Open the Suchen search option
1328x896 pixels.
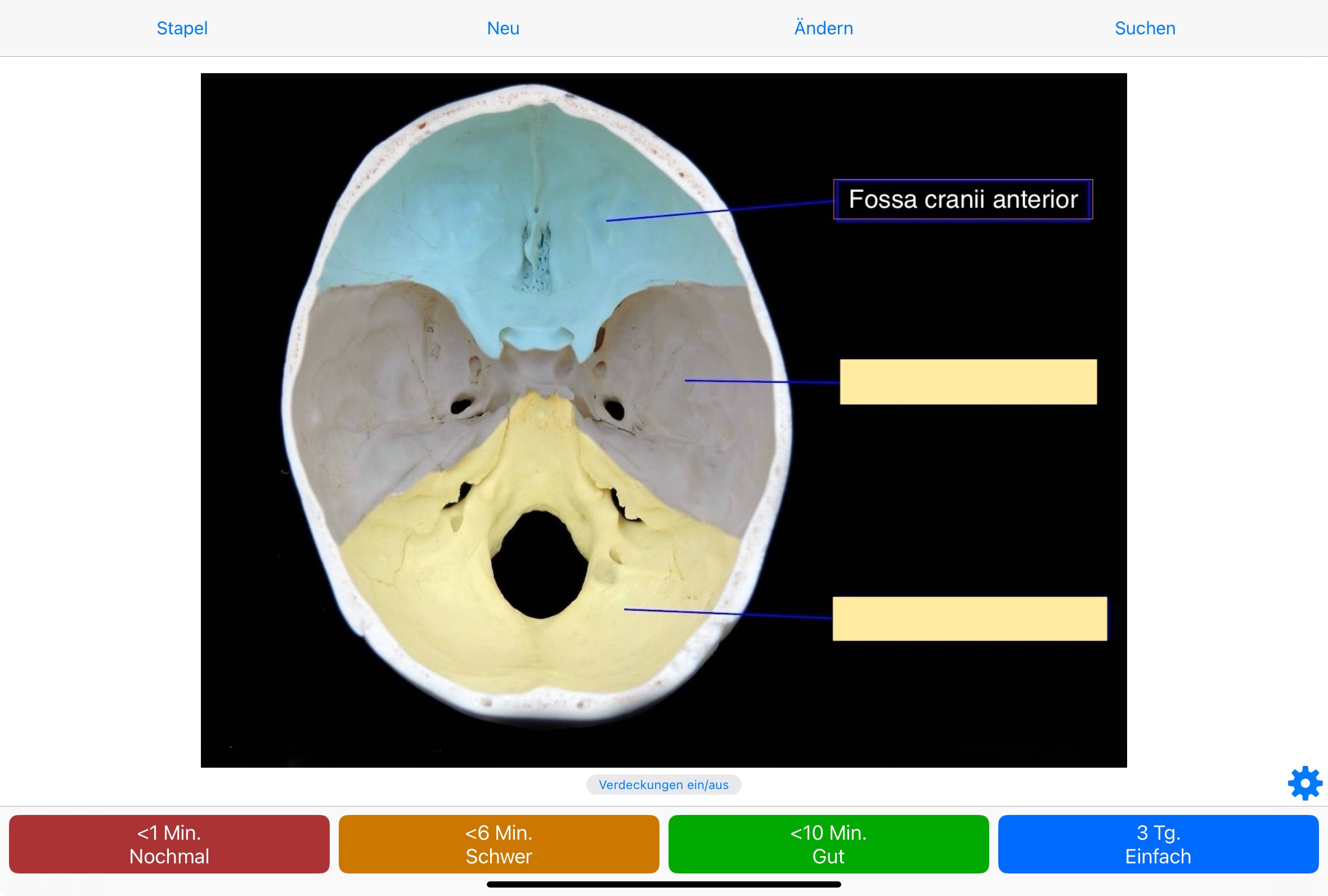pos(1144,28)
